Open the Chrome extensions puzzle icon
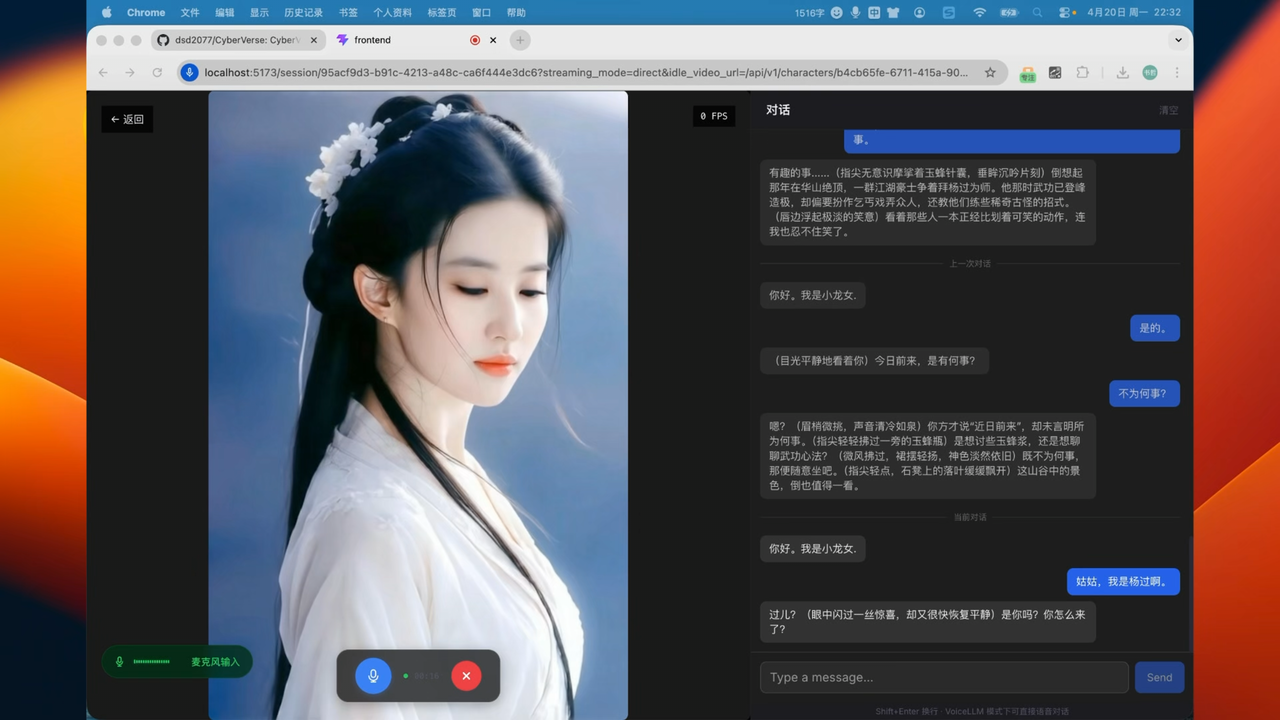This screenshot has height=720, width=1280. [x=1082, y=72]
